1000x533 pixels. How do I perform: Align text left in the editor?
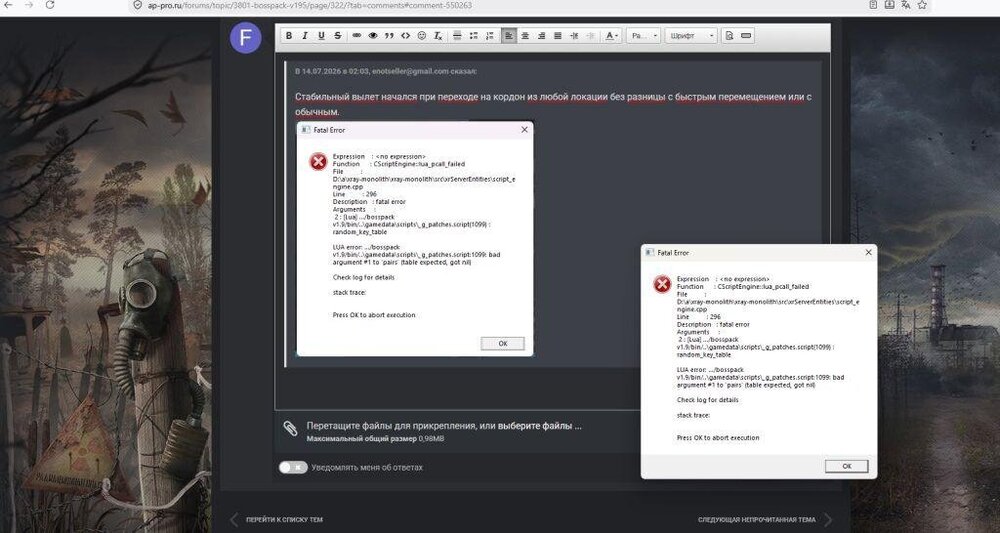click(x=509, y=36)
